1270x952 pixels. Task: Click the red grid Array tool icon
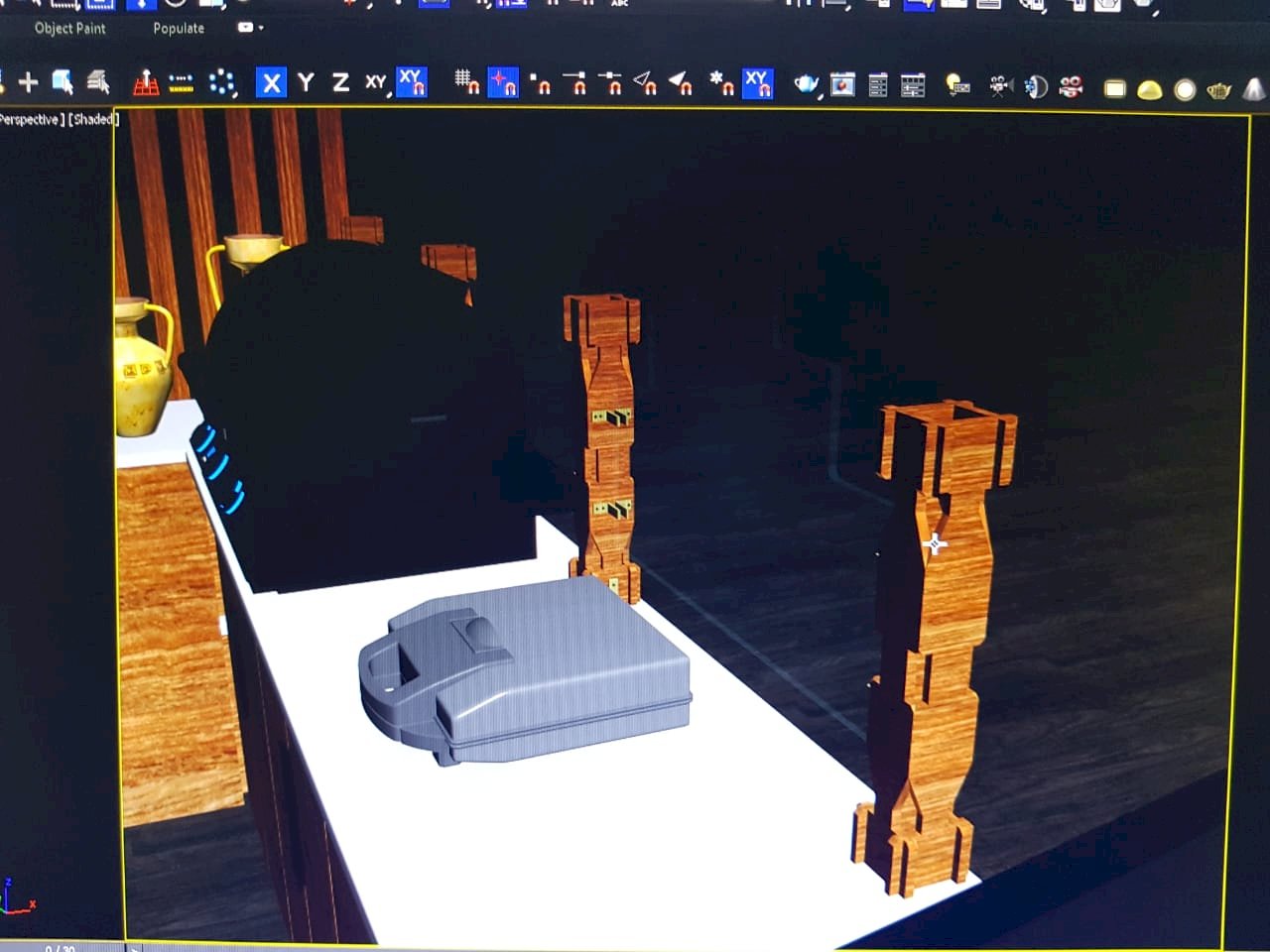pos(146,83)
